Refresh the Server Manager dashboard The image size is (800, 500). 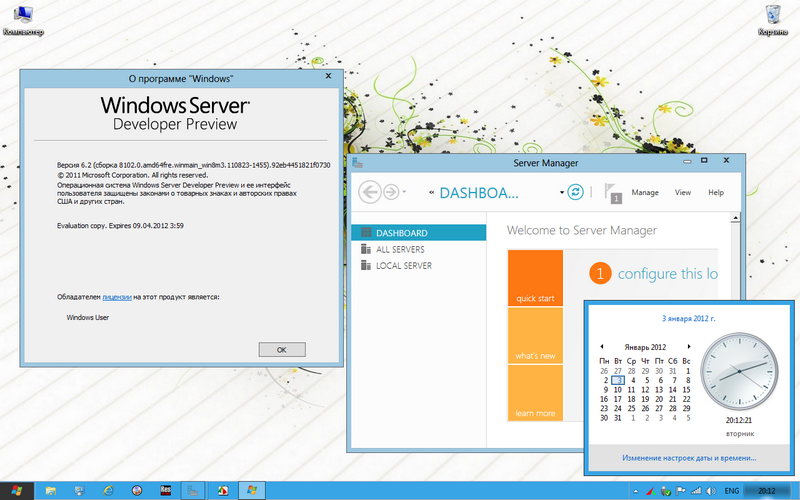coord(575,192)
